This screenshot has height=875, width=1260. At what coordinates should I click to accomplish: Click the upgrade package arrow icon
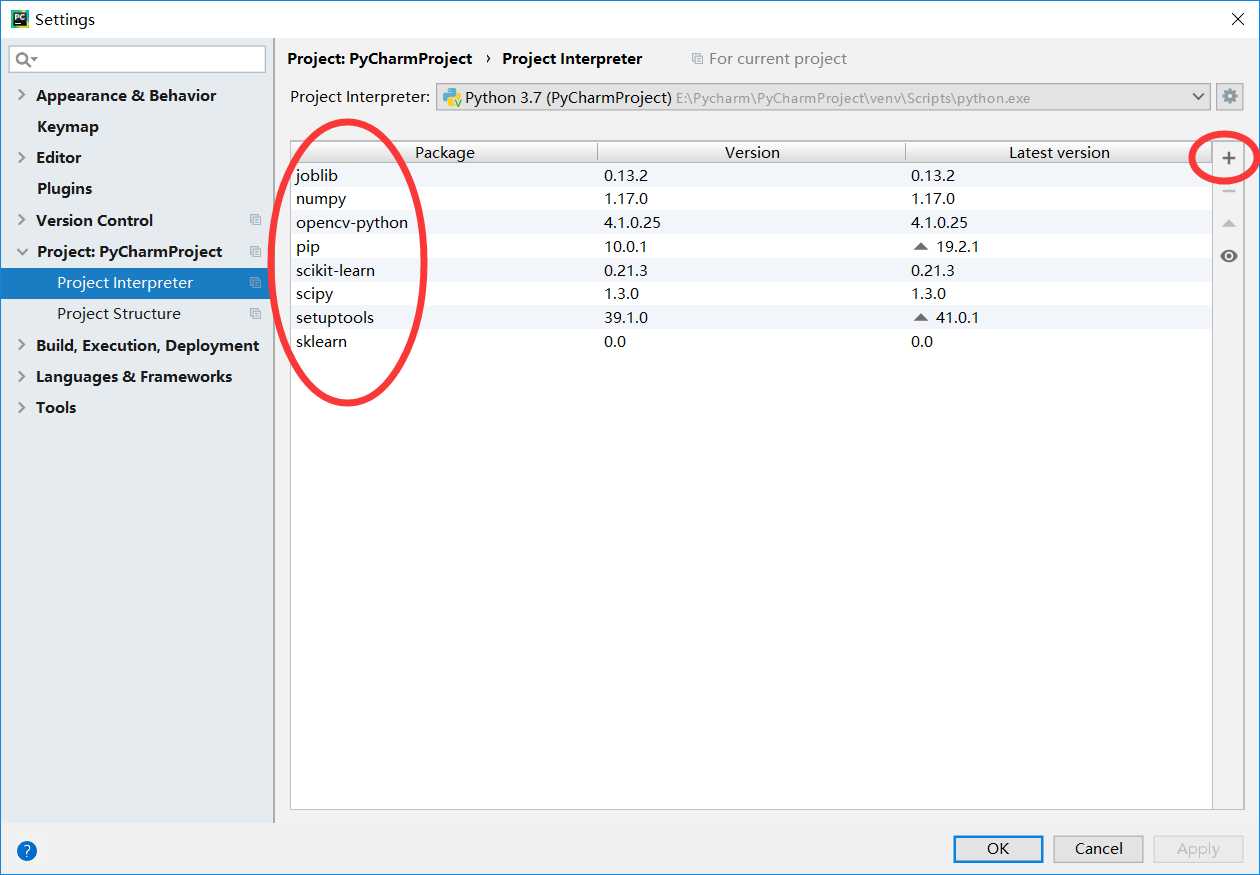click(x=1229, y=223)
